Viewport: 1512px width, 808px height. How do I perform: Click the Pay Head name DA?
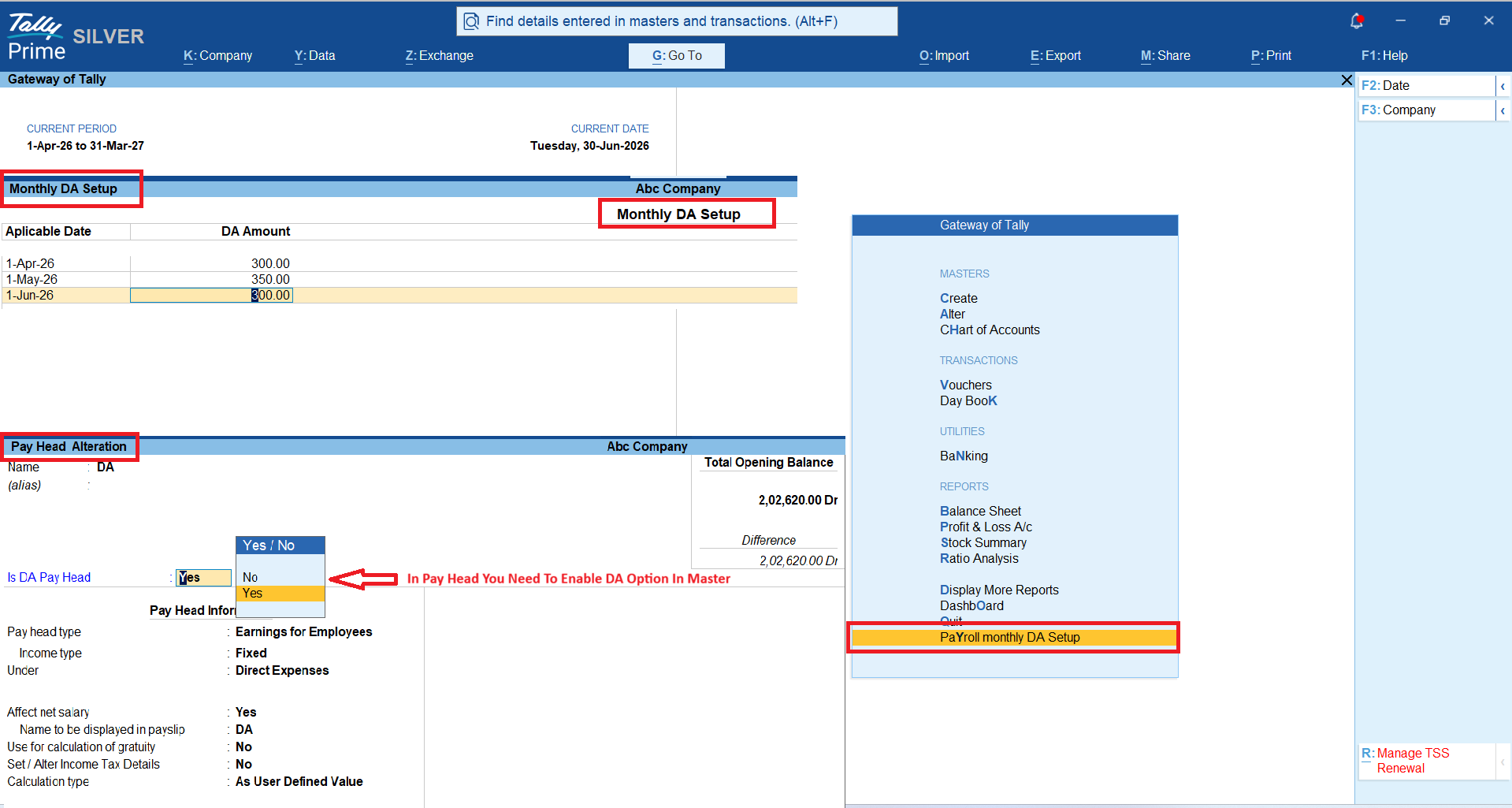106,467
